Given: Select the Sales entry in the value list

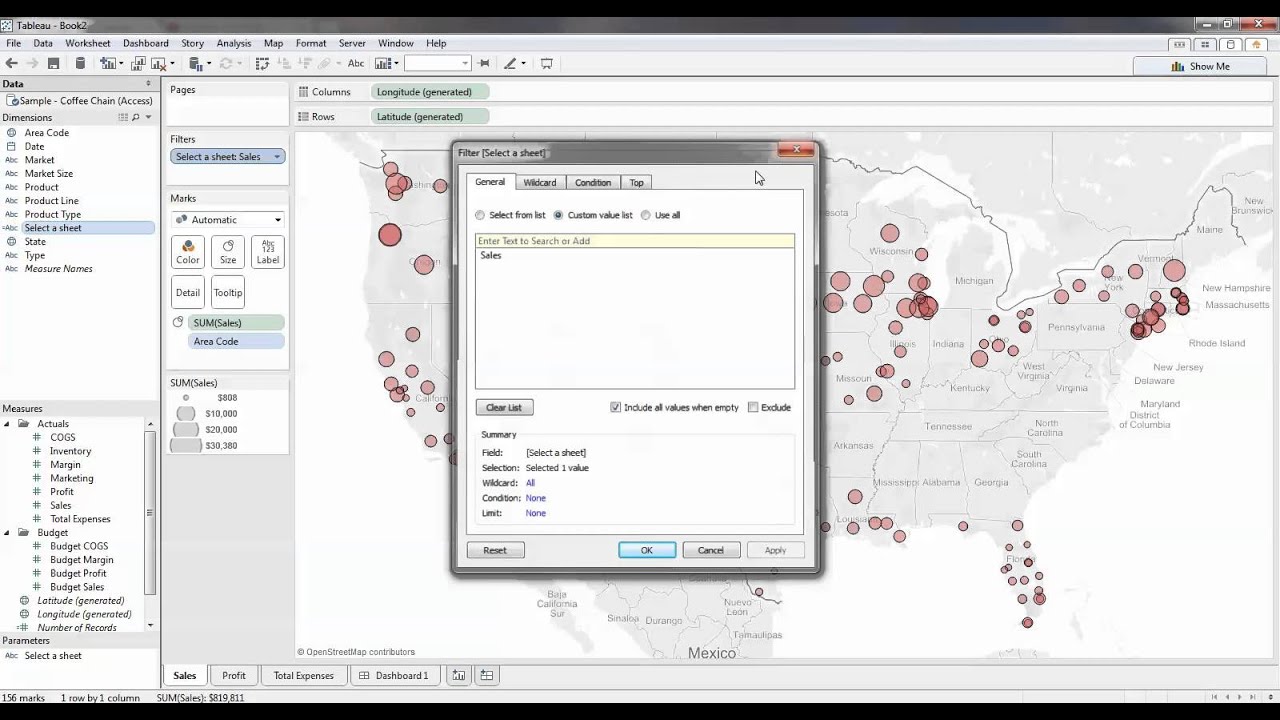Looking at the screenshot, I should coord(491,256).
